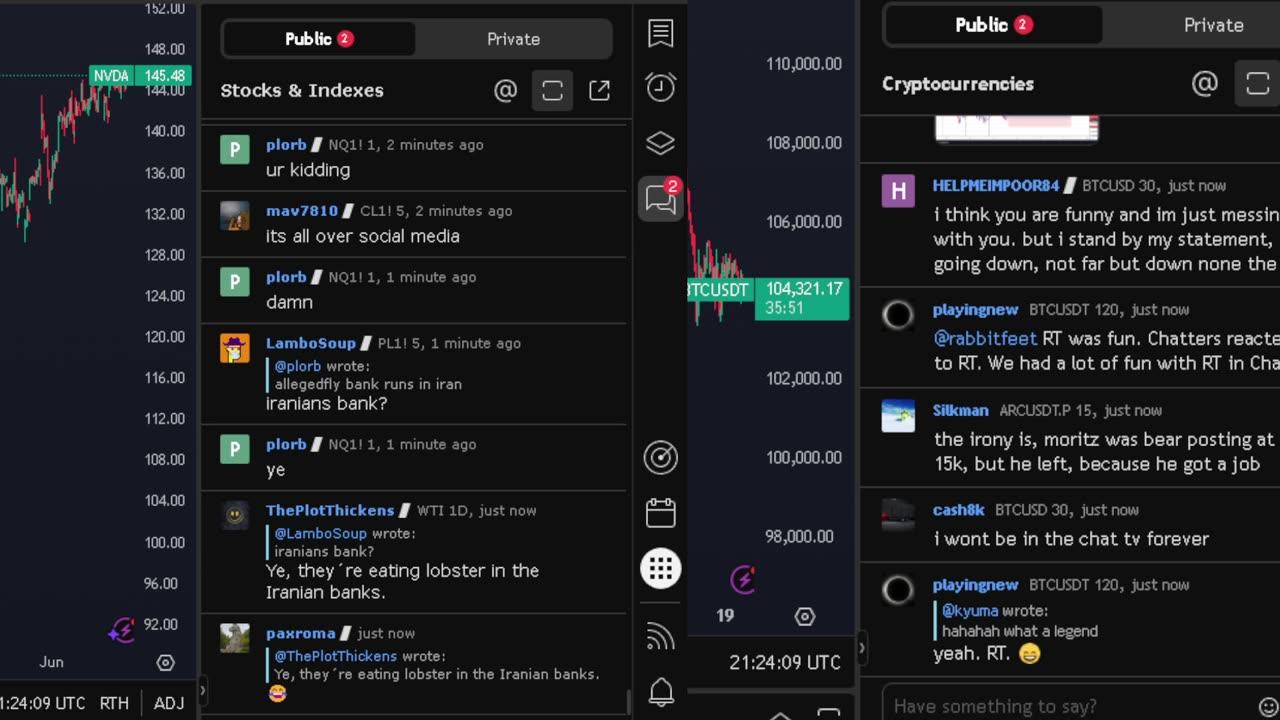Click the @ mentions icon in Stocks chat
This screenshot has width=1280, height=720.
click(506, 91)
